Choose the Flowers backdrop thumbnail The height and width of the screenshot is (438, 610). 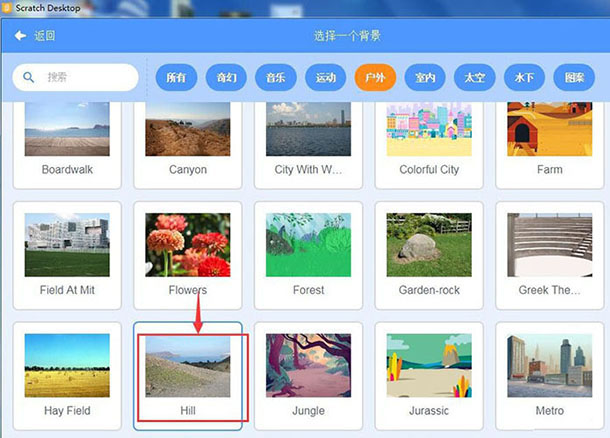click(x=188, y=245)
